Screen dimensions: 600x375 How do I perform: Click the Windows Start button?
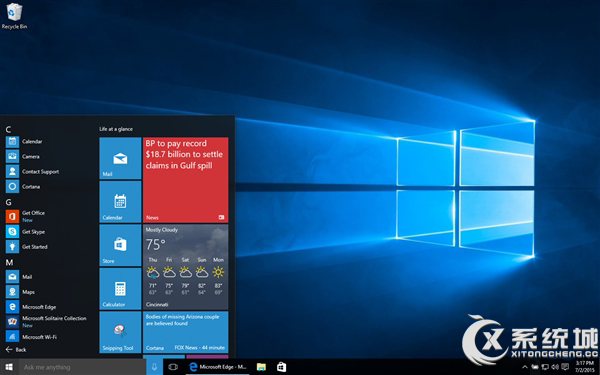(9, 367)
